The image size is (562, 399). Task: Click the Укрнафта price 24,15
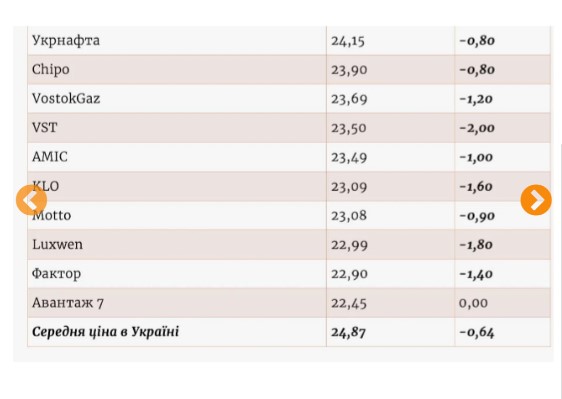point(348,41)
